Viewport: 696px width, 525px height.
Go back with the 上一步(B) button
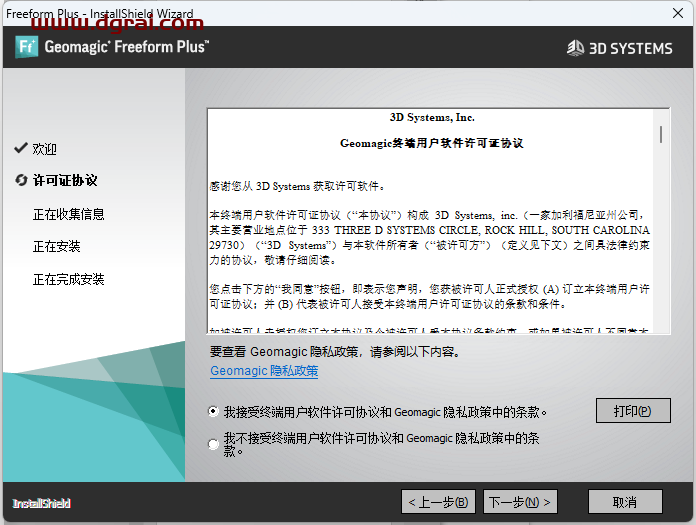click(438, 502)
